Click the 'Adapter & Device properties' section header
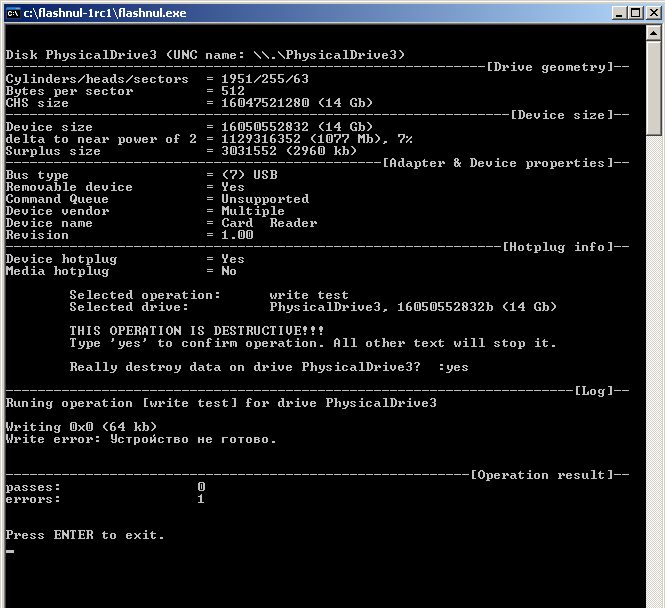The image size is (665, 608). pos(497,163)
